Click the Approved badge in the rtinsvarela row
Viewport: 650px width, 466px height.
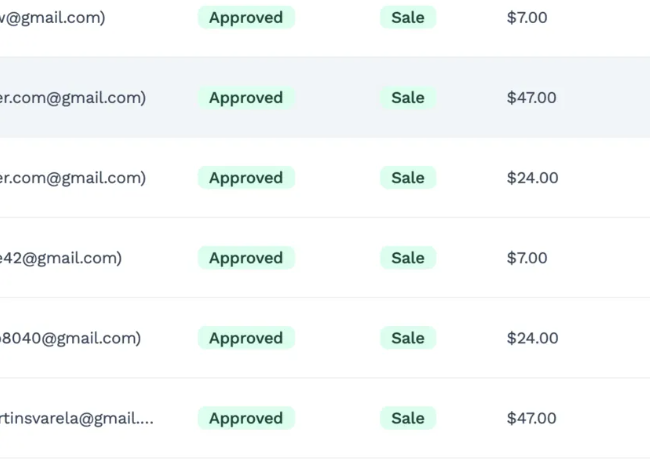[x=246, y=418]
